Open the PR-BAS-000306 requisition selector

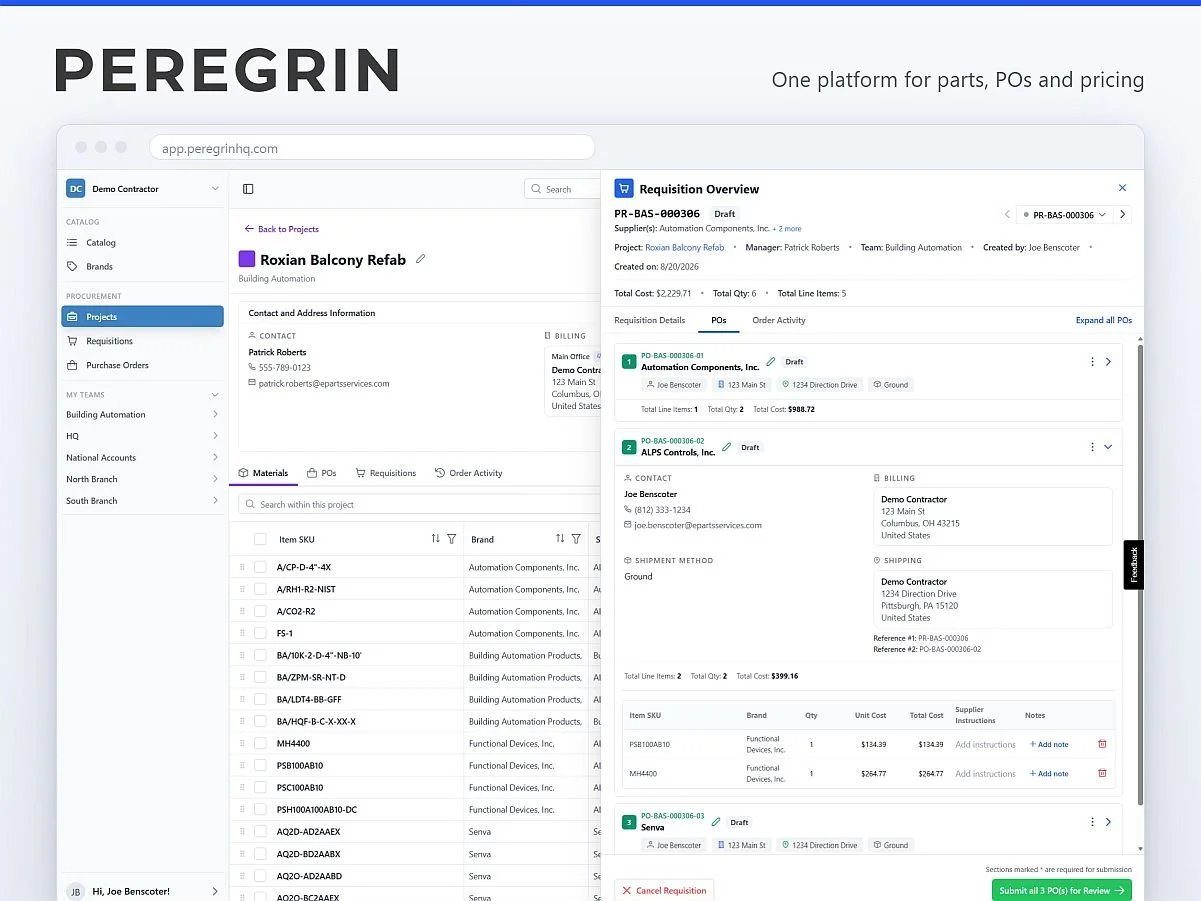click(1063, 214)
